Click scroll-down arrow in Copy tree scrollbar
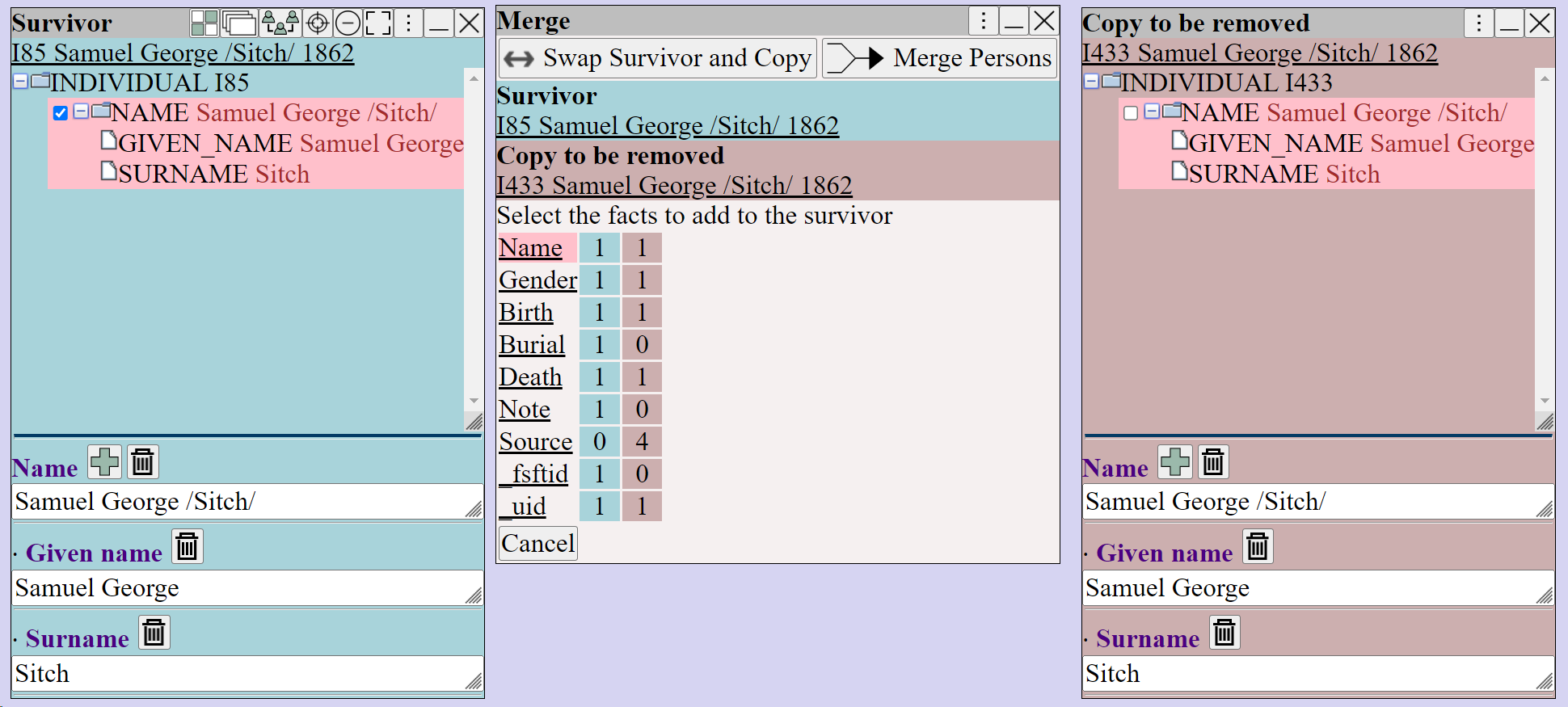This screenshot has height=707, width=1568. click(1545, 401)
